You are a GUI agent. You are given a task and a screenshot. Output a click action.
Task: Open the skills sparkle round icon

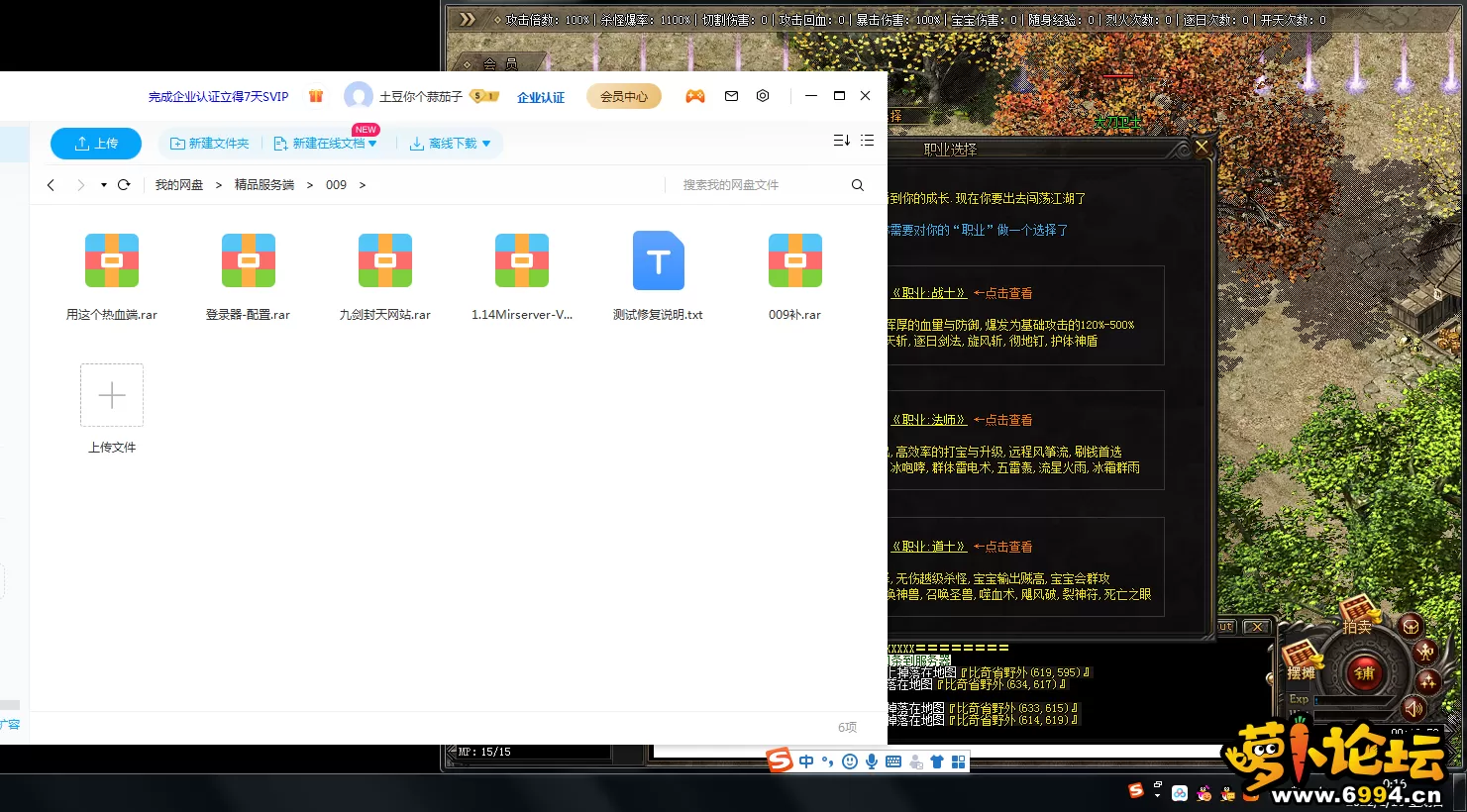click(1427, 681)
